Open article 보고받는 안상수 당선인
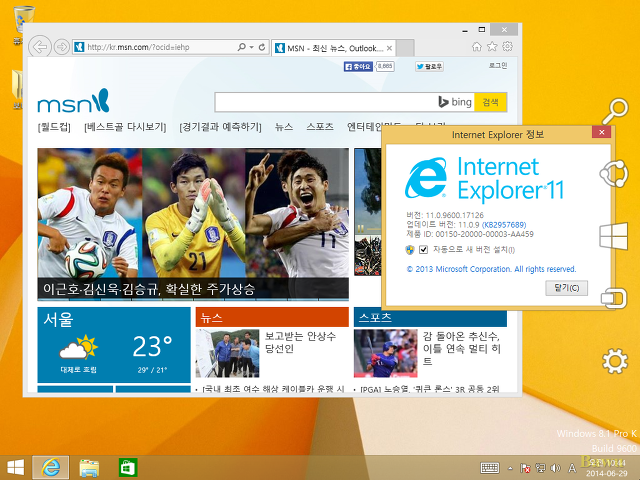This screenshot has height=480, width=640. (x=300, y=342)
